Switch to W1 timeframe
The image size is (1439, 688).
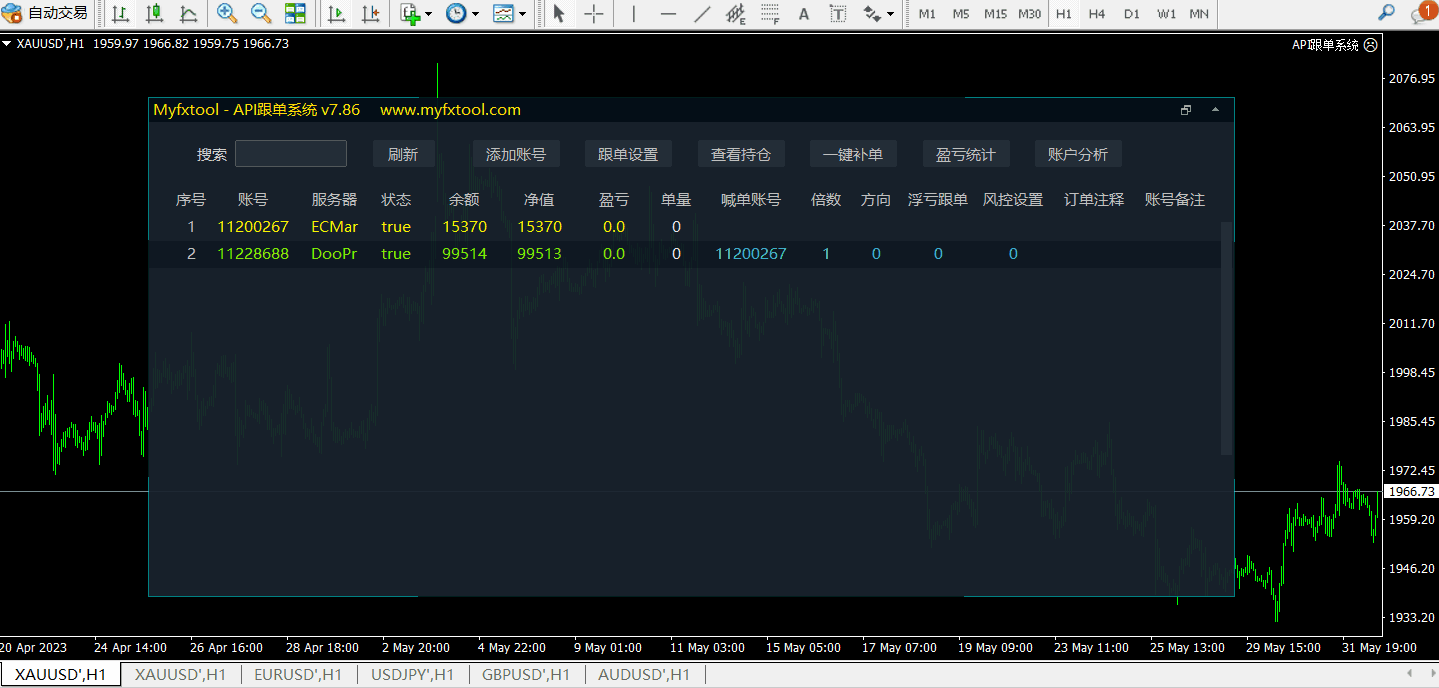[1166, 14]
